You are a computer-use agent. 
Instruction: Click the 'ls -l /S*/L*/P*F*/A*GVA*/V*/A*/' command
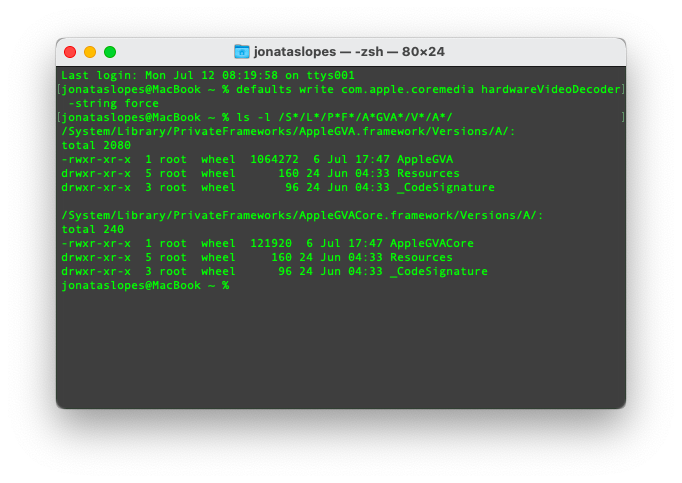(x=344, y=117)
